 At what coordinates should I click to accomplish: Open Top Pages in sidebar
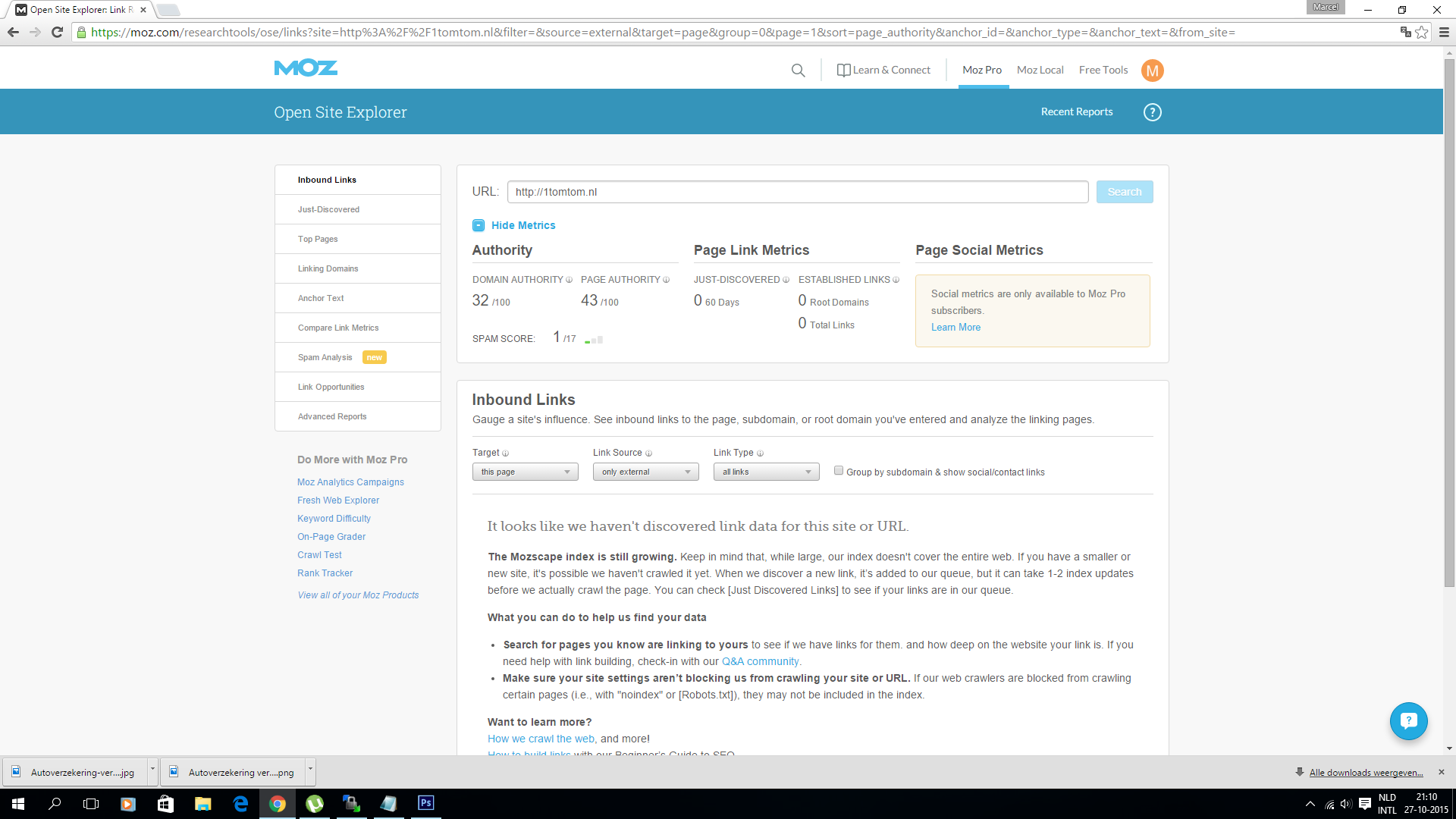click(358, 239)
